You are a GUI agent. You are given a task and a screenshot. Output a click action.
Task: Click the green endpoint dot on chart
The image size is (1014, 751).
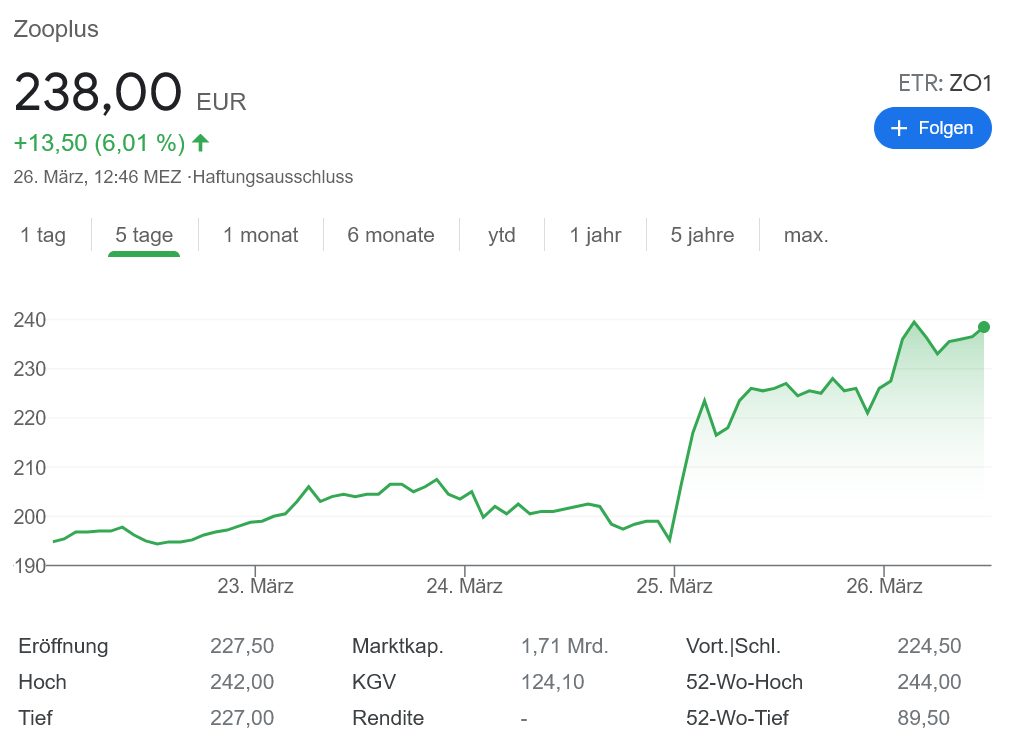(984, 327)
